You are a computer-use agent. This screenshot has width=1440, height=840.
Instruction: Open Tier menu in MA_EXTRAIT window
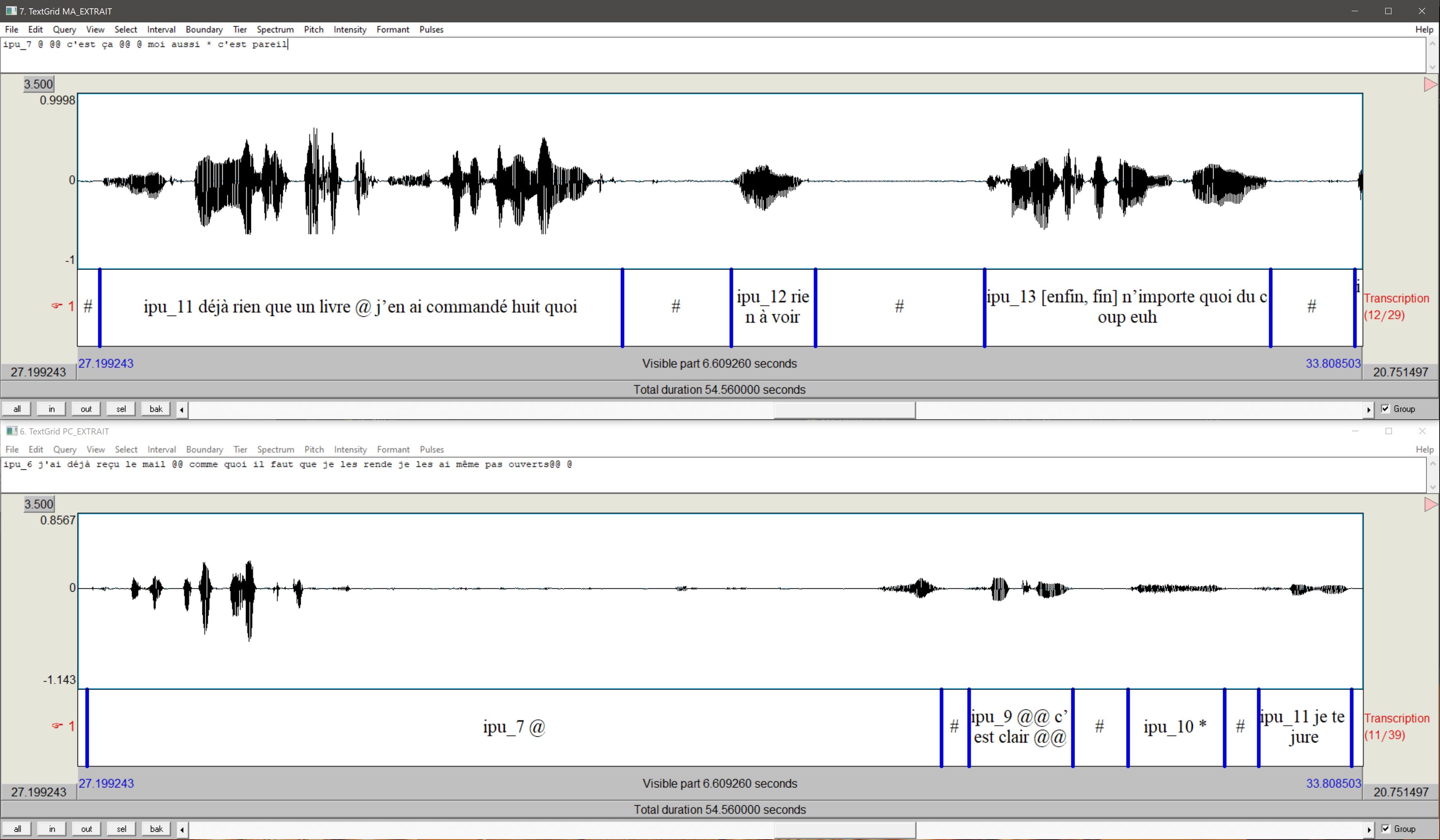[x=239, y=29]
